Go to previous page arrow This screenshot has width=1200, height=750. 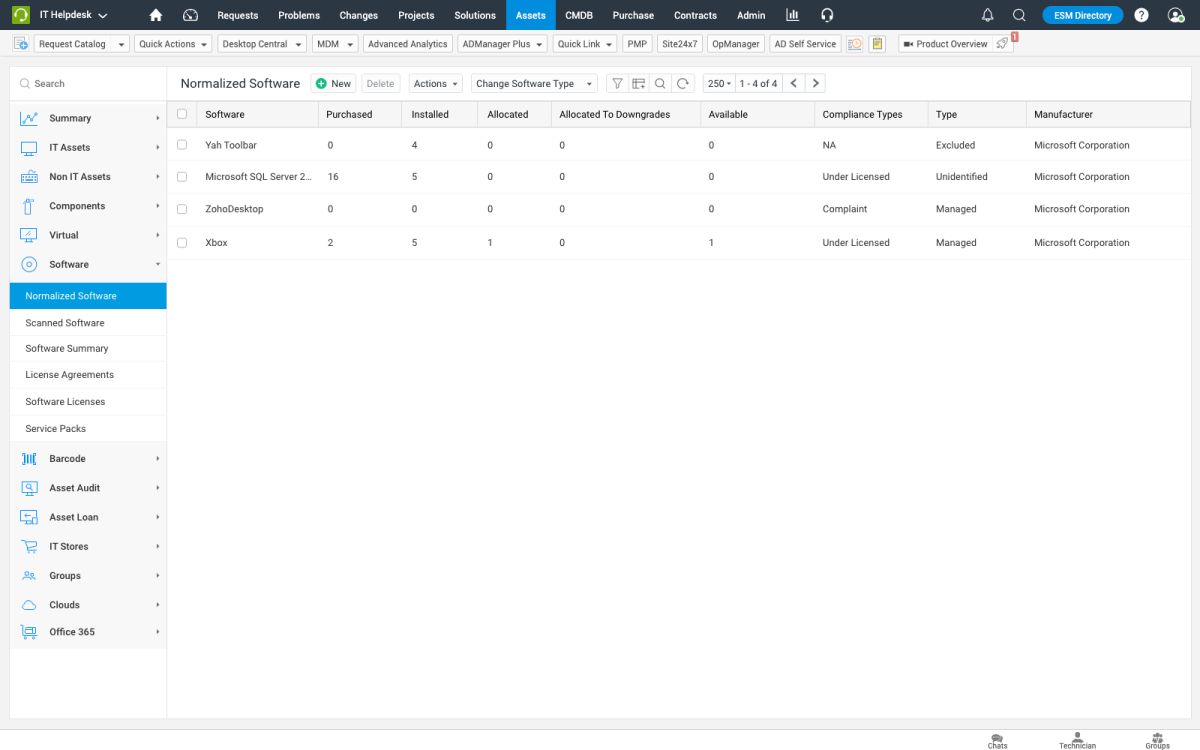pos(794,84)
